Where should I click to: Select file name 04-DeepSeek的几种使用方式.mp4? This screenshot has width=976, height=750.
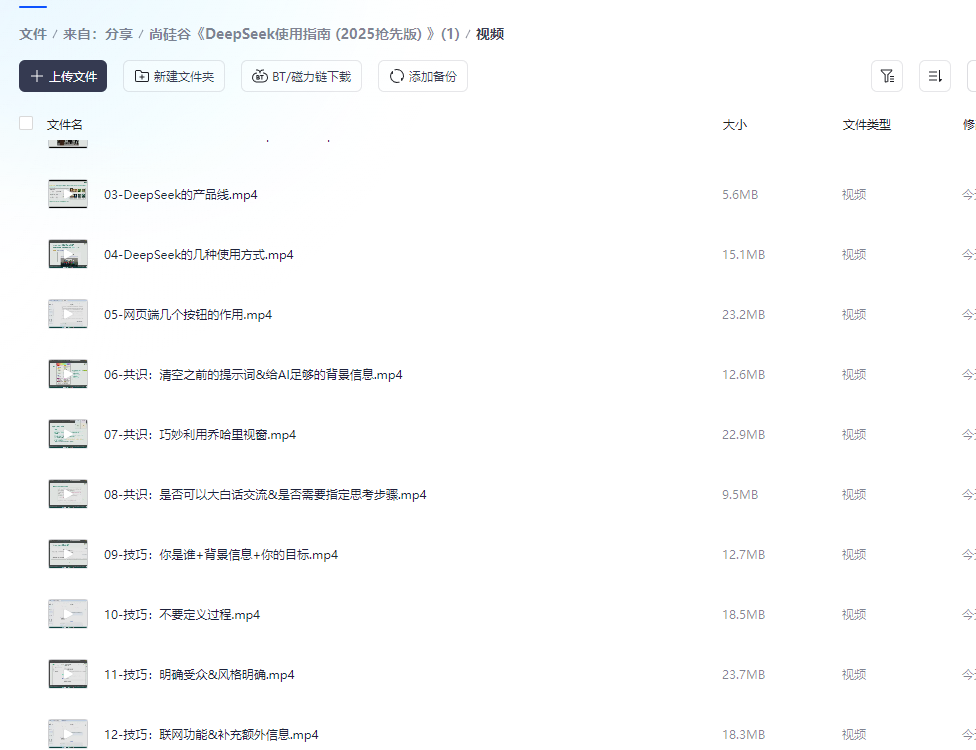pos(199,255)
